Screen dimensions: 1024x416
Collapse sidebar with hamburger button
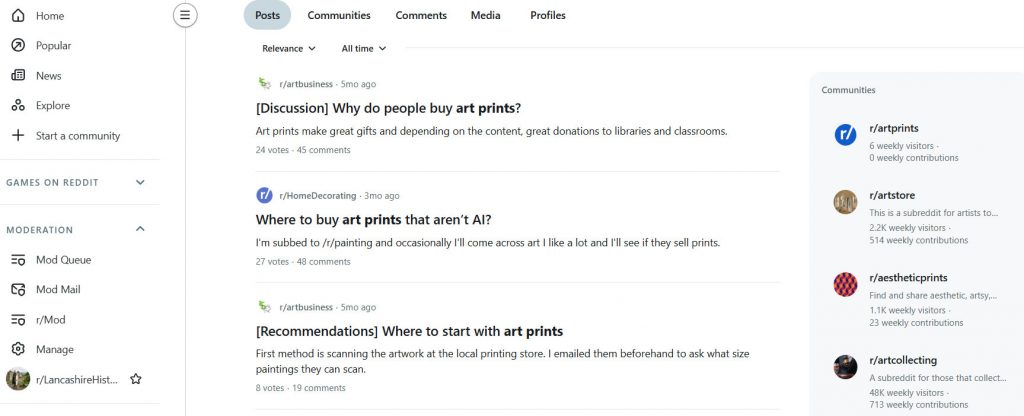coord(185,15)
